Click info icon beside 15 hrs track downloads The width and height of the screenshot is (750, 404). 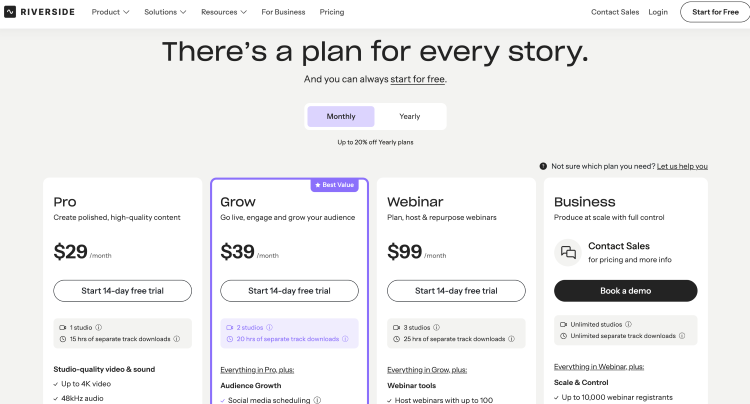176,339
